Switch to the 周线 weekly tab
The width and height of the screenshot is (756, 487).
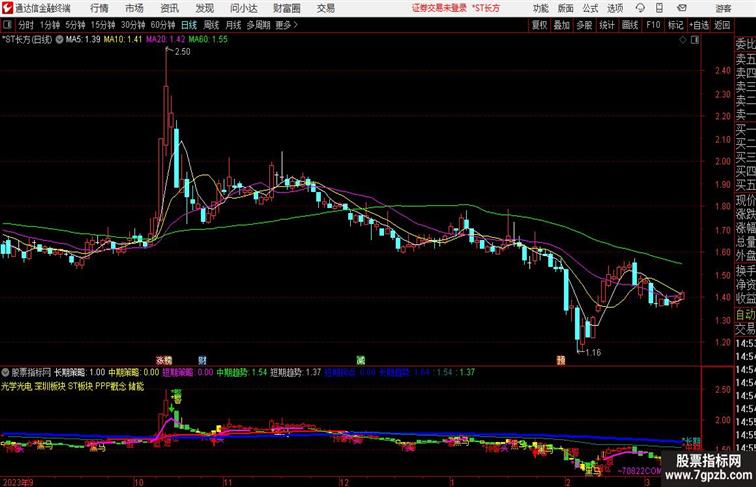click(211, 25)
